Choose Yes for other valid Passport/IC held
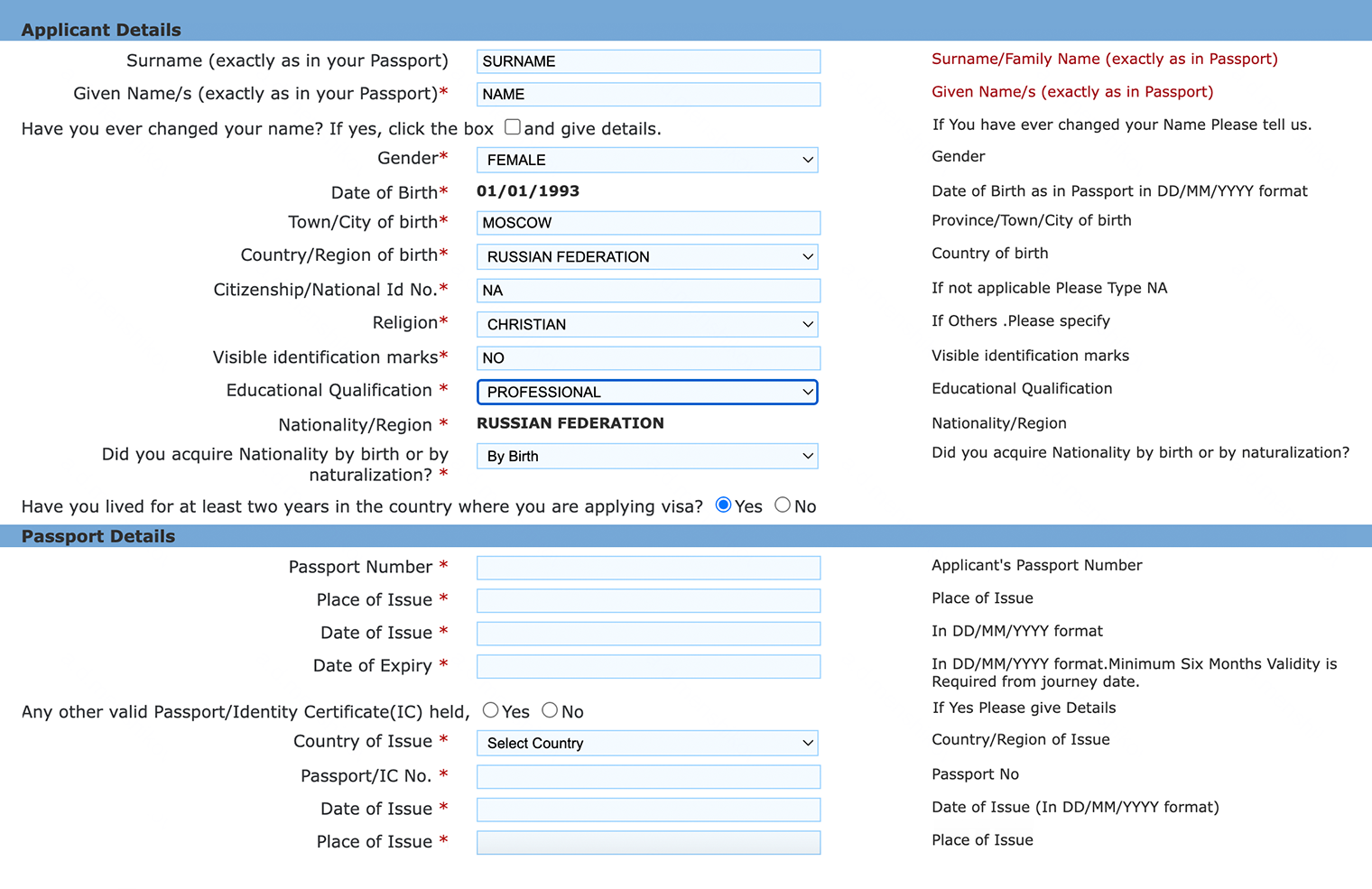Screen dimensions: 1372x889 pos(491,710)
